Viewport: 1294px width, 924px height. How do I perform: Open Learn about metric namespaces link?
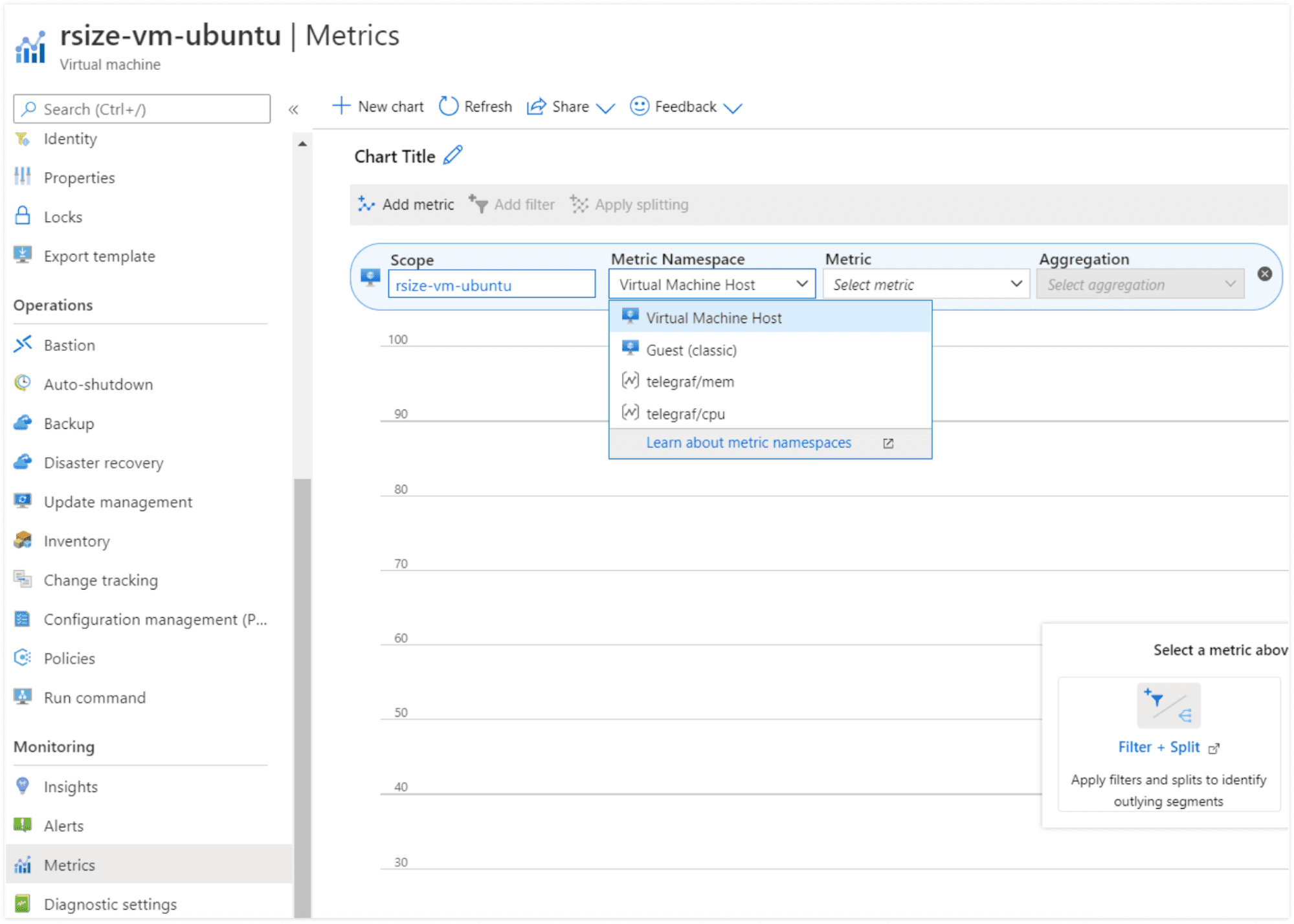748,443
